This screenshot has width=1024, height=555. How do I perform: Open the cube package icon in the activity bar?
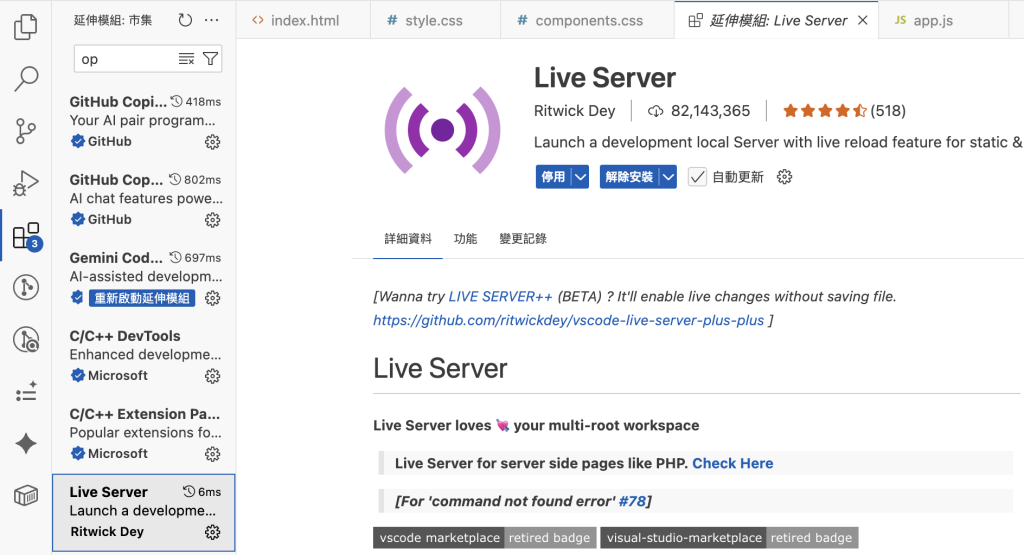pyautogui.click(x=25, y=496)
